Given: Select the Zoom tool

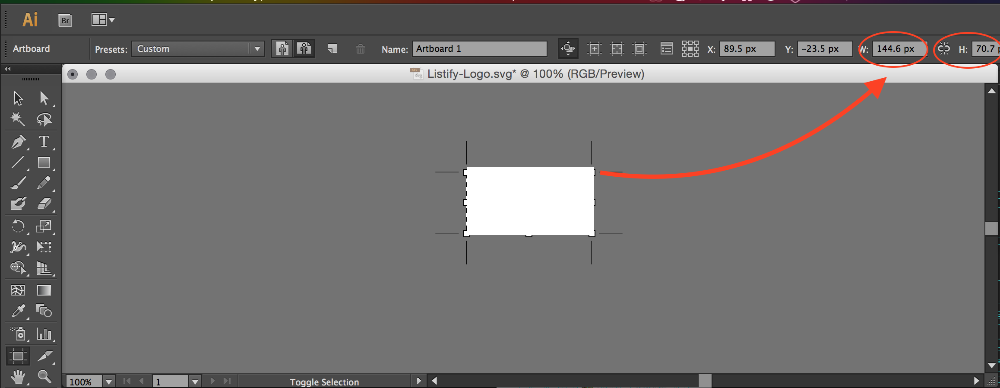Looking at the screenshot, I should coord(44,377).
